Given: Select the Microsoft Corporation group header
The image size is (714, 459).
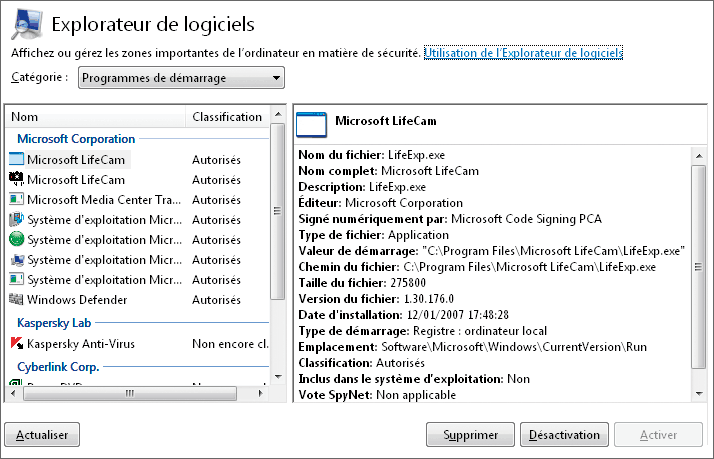Looking at the screenshot, I should 76,139.
